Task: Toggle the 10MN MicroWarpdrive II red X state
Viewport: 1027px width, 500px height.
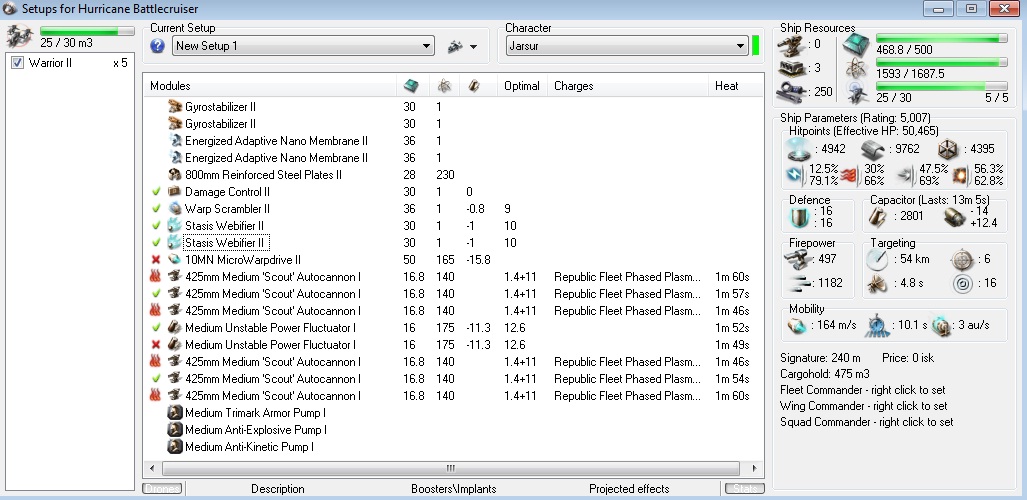Action: point(156,260)
